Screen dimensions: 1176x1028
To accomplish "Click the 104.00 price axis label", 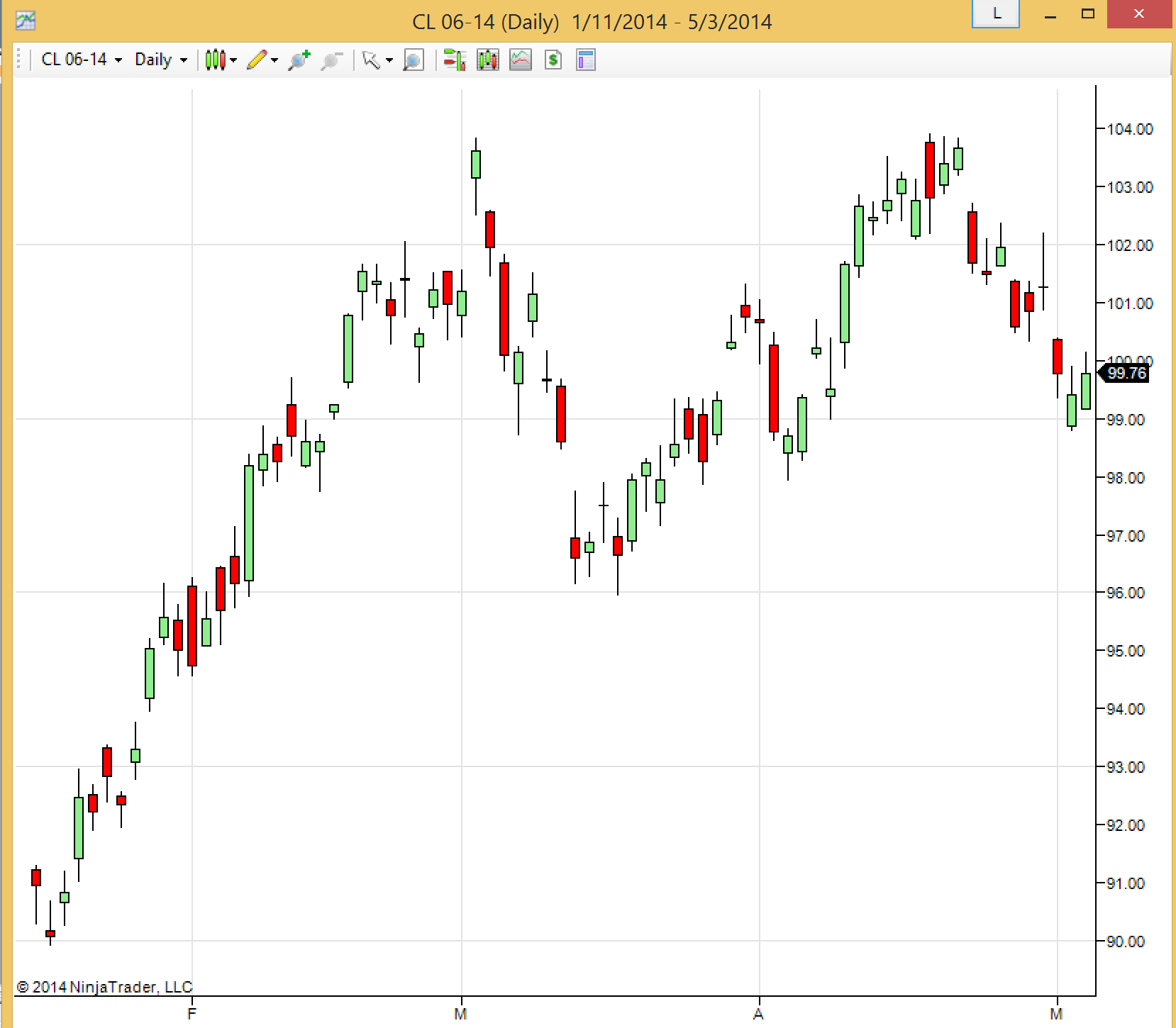I will (1130, 129).
